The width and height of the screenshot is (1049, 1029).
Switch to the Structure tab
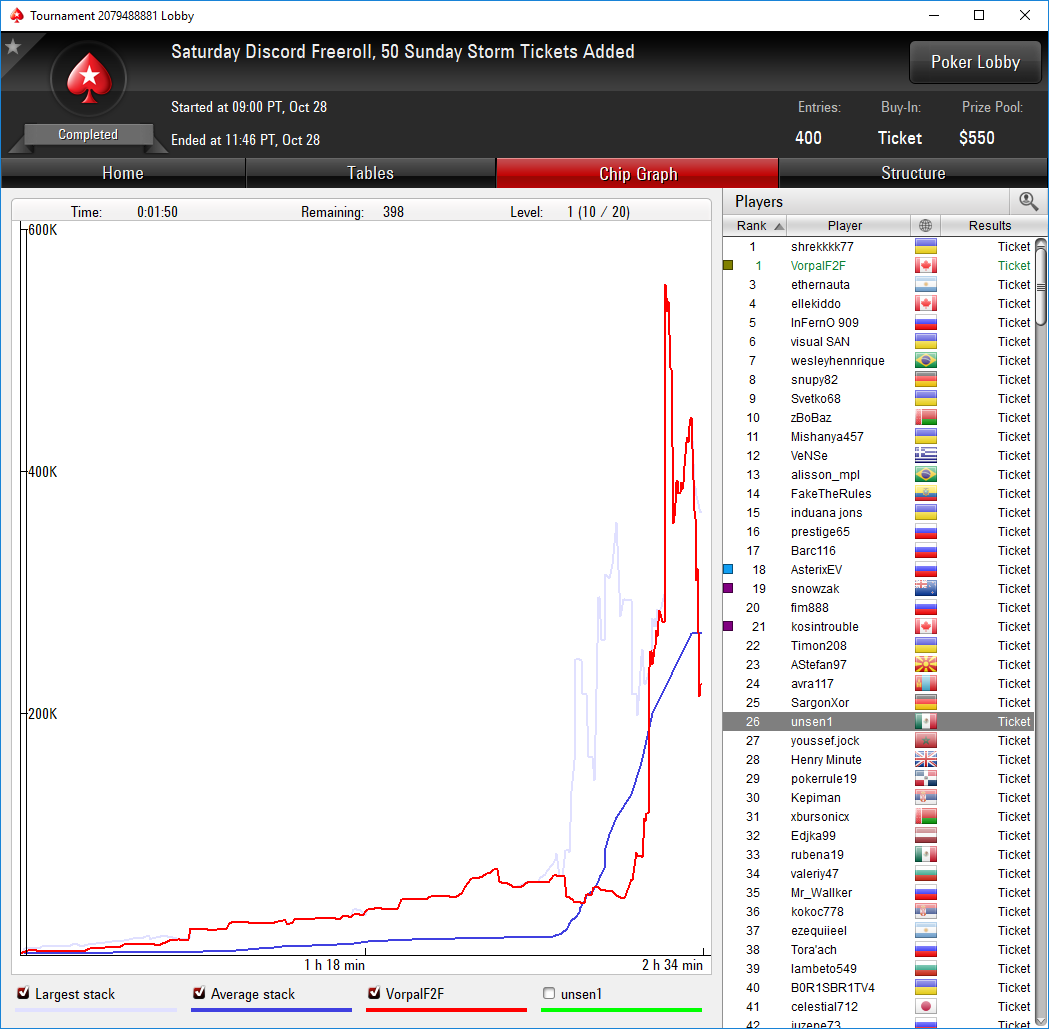(x=913, y=173)
